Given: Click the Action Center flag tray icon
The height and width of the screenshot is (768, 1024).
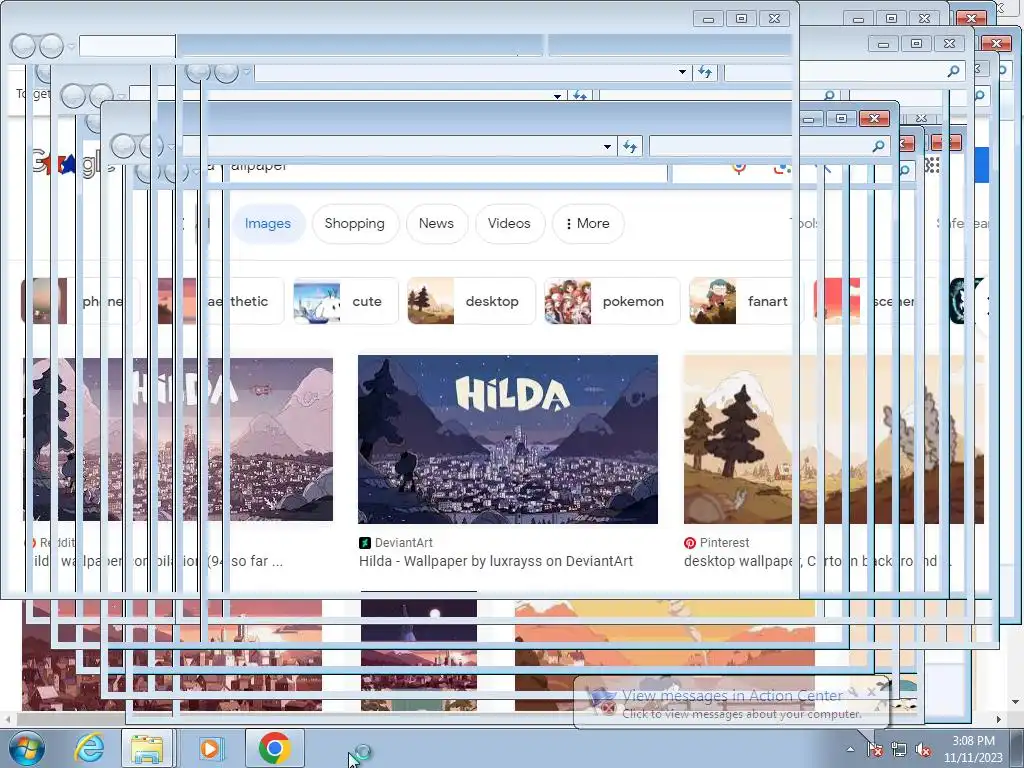Looking at the screenshot, I should coord(875,750).
